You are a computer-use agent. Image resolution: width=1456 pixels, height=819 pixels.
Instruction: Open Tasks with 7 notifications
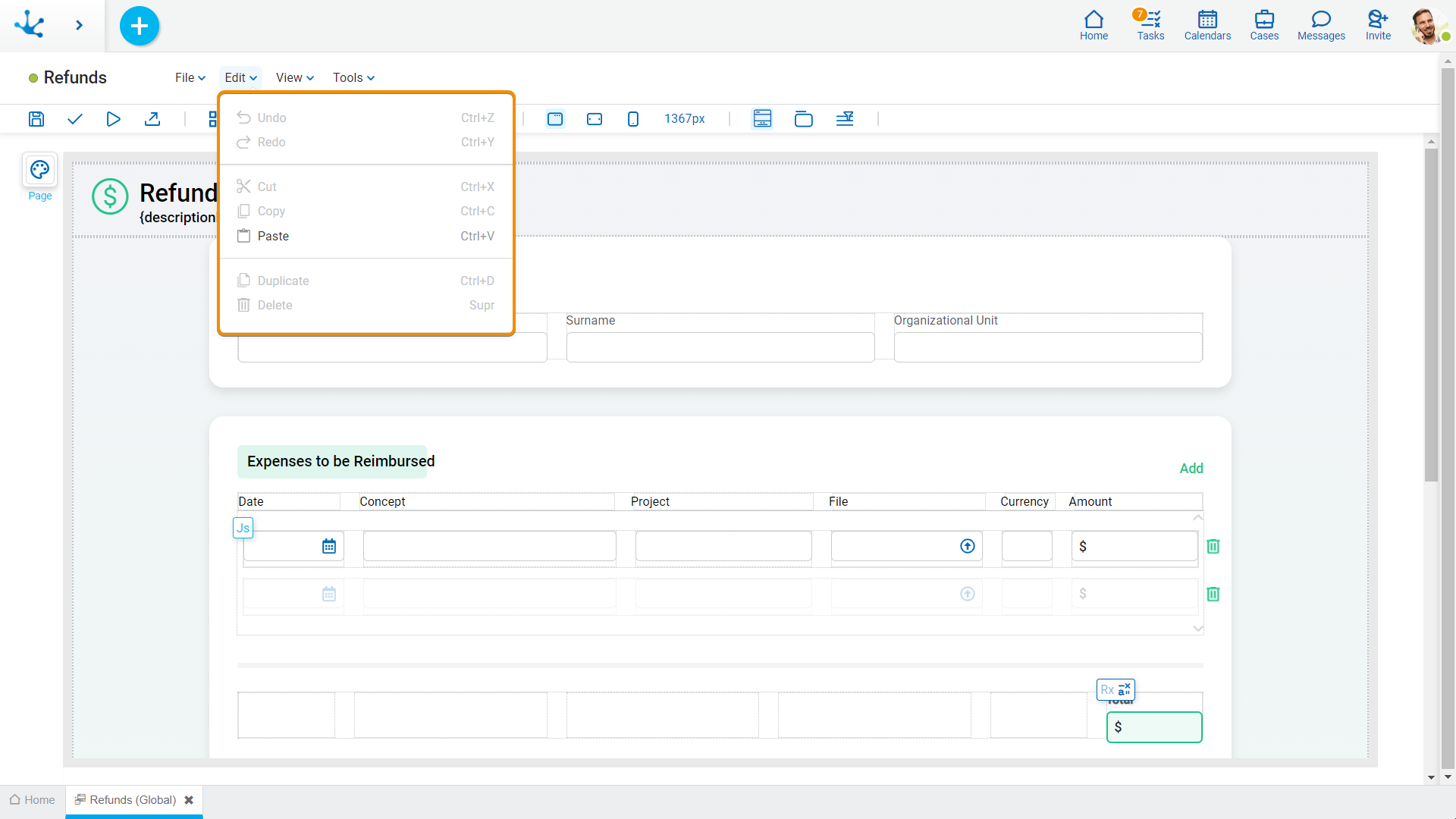pyautogui.click(x=1150, y=25)
